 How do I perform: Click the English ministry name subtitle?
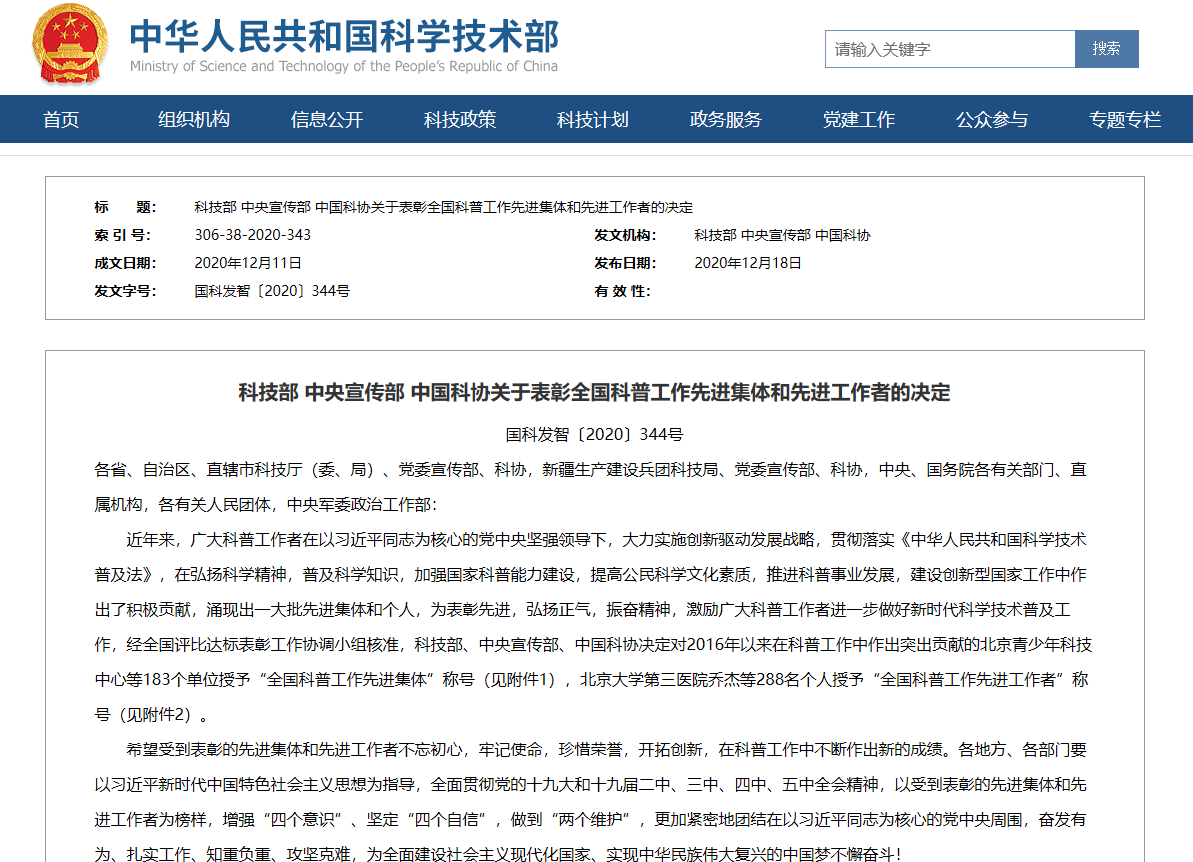pos(343,67)
